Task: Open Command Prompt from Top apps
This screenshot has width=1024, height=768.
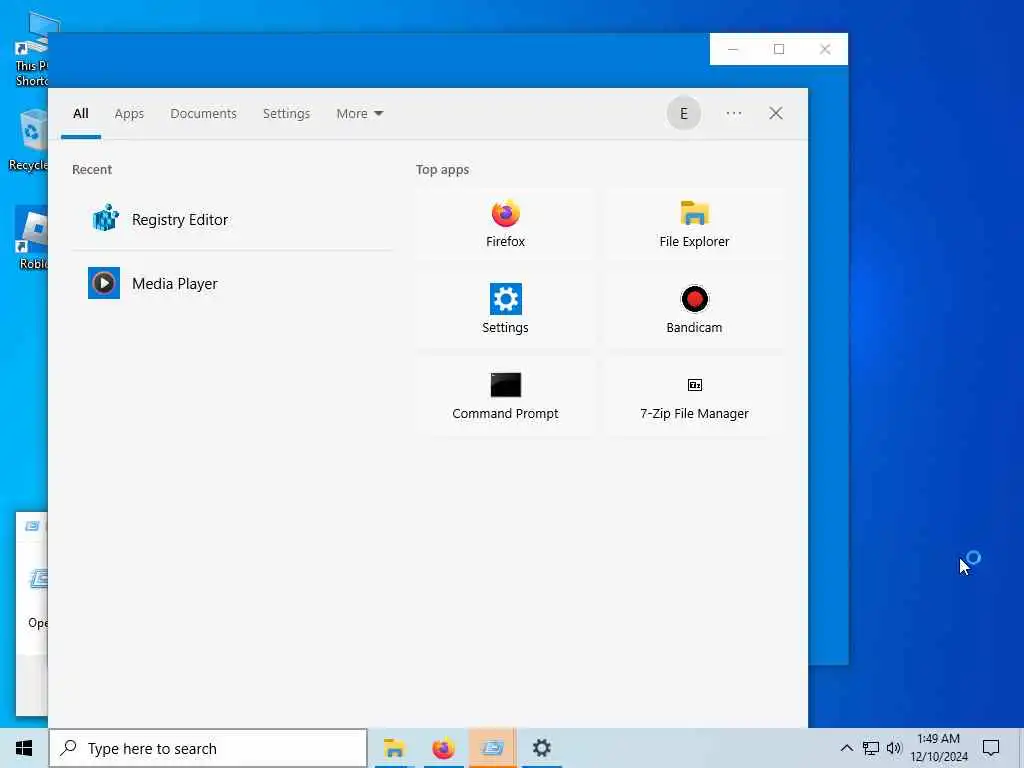Action: pos(505,396)
